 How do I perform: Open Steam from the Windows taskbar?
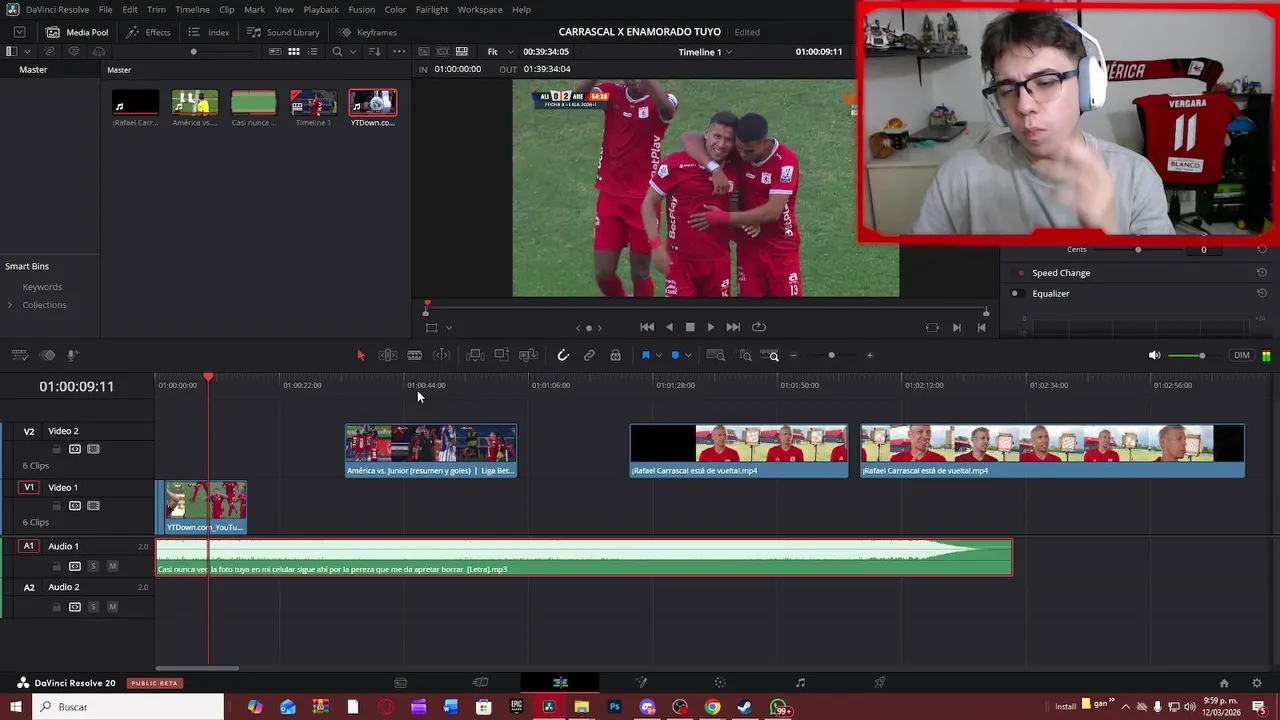[x=745, y=707]
